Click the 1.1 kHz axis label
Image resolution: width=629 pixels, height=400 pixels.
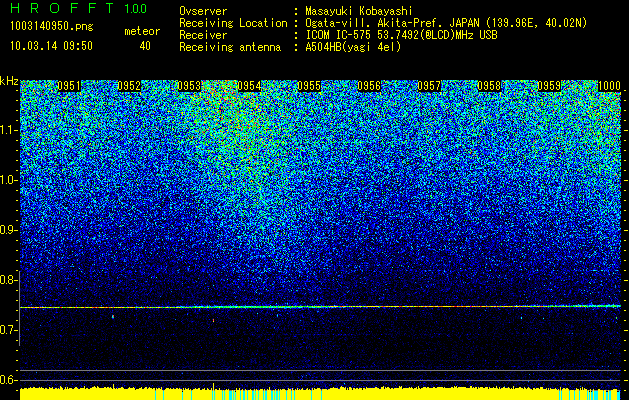(x=7, y=131)
